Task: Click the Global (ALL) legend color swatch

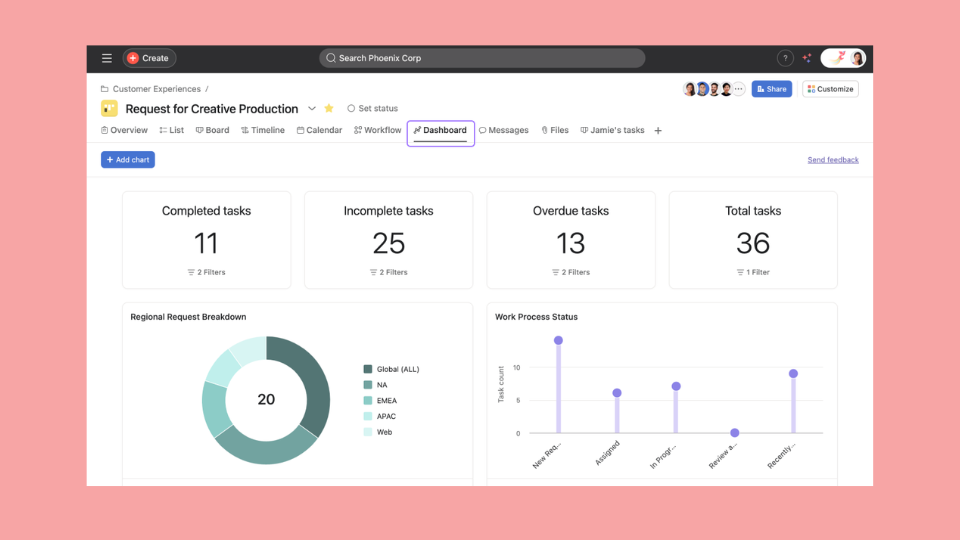Action: coord(368,369)
